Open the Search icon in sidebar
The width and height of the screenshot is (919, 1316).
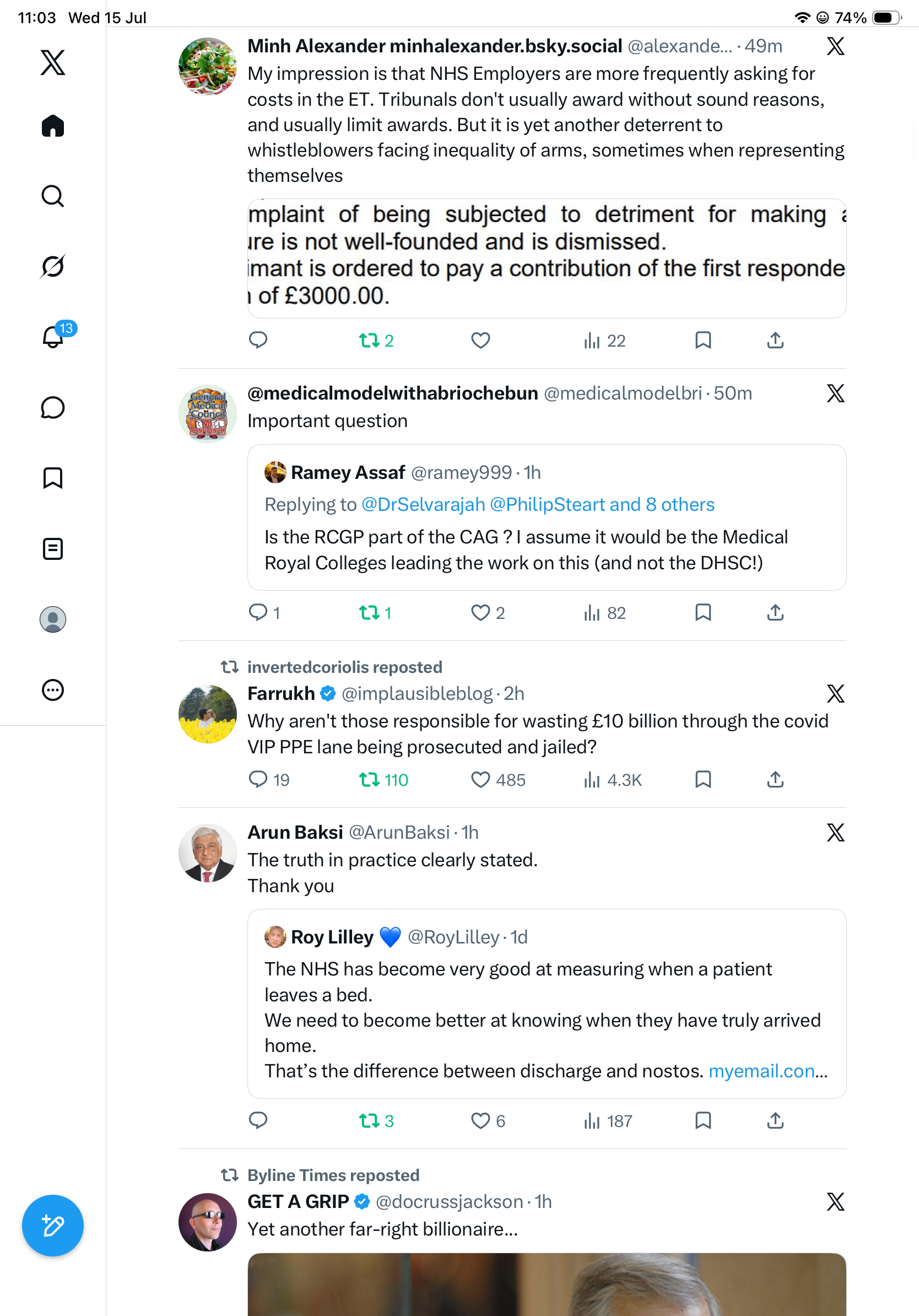click(53, 196)
